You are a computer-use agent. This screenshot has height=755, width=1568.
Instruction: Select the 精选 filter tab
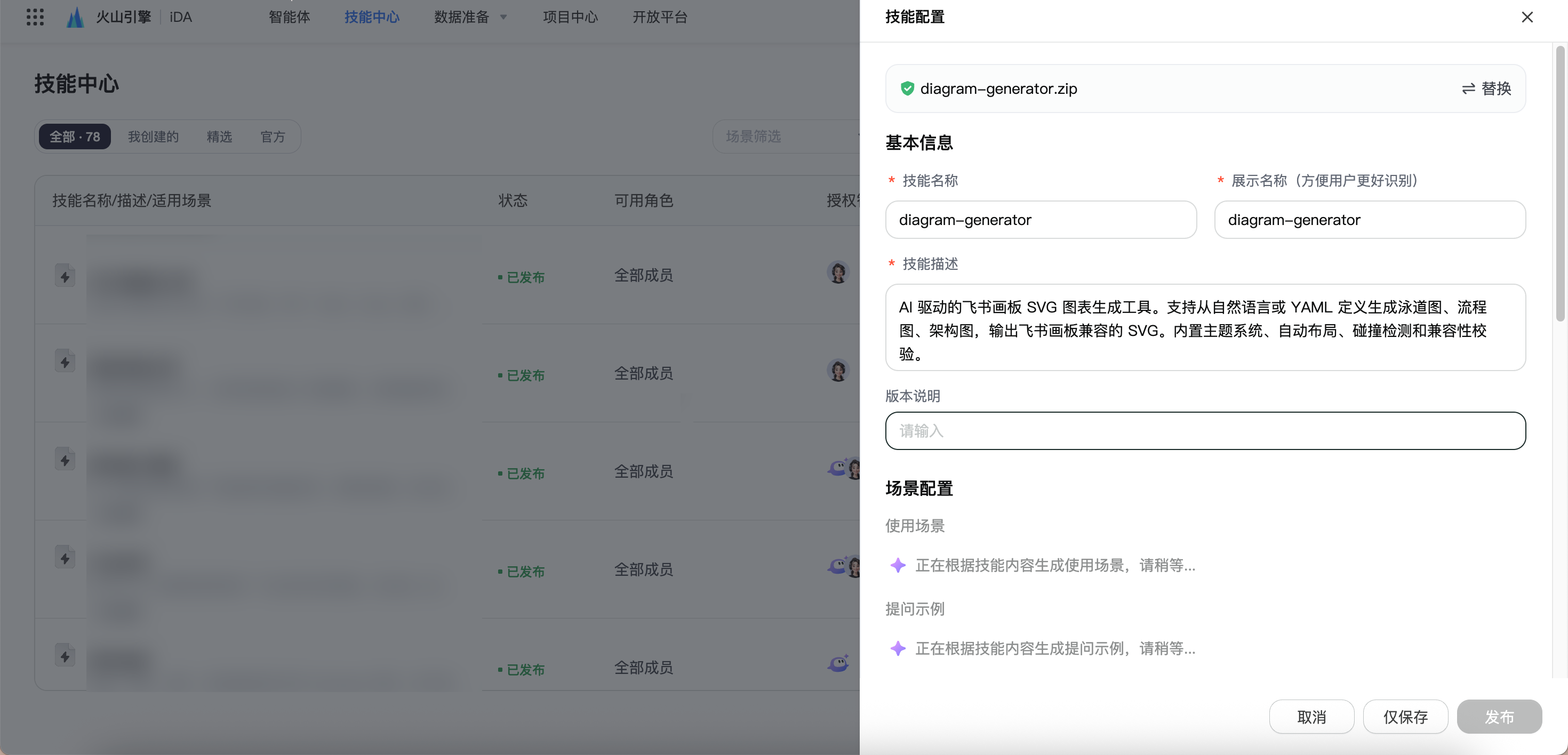click(219, 136)
